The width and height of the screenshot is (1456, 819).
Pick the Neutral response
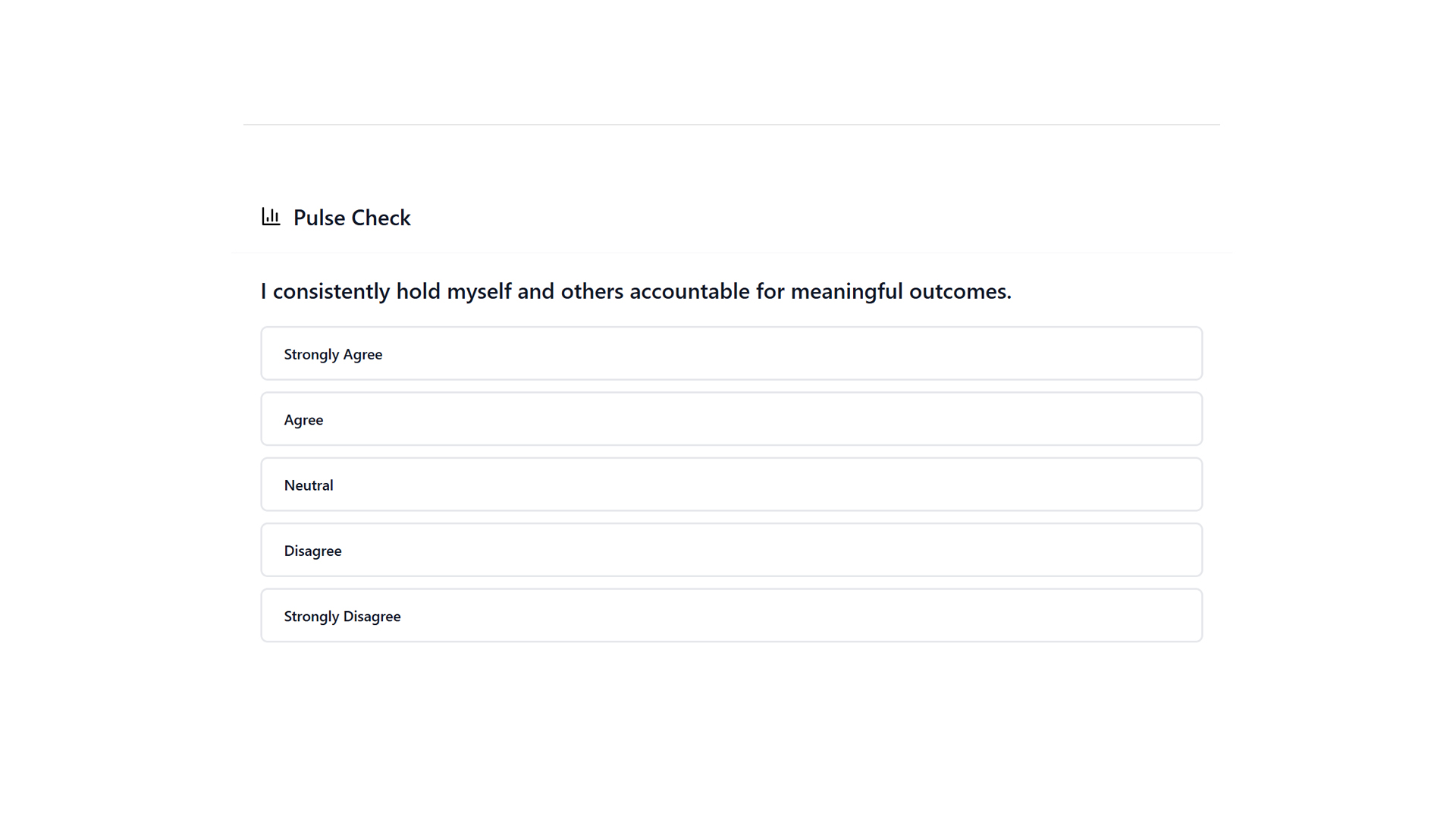(731, 485)
